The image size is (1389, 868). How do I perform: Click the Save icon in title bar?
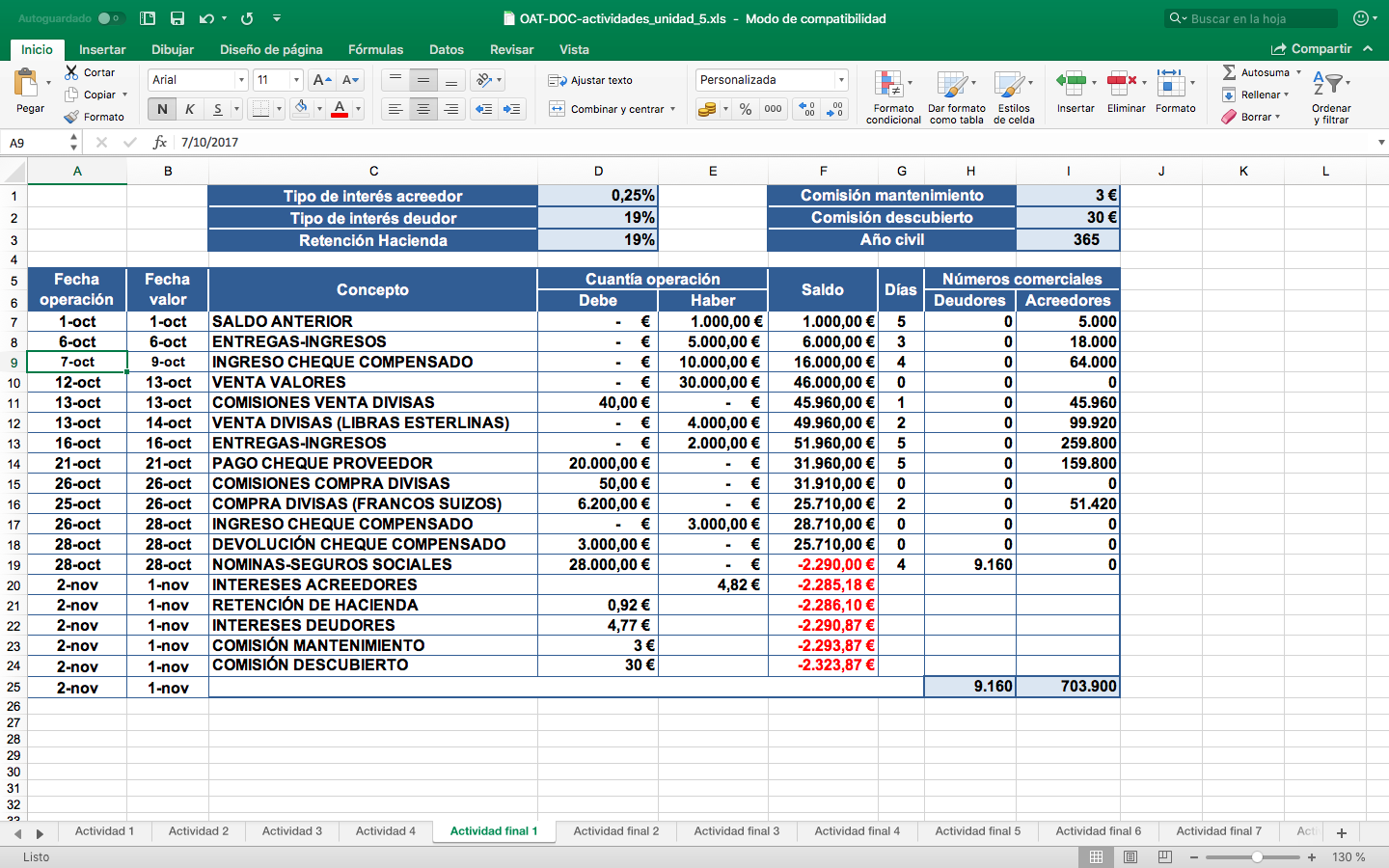pos(177,18)
